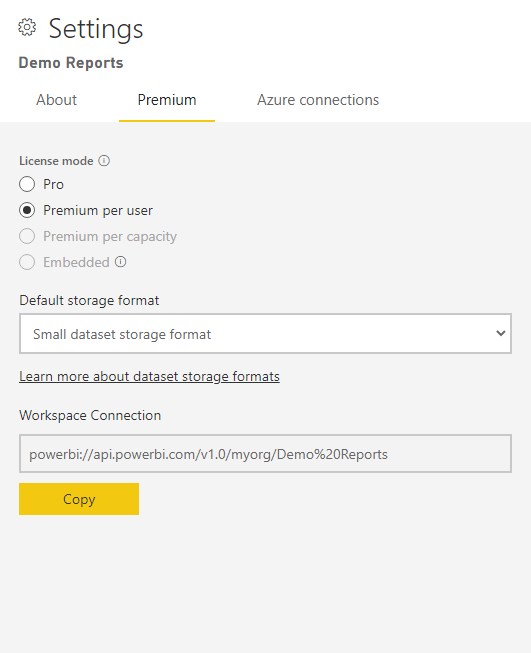
Task: Open the Default storage format dropdown
Action: point(265,334)
